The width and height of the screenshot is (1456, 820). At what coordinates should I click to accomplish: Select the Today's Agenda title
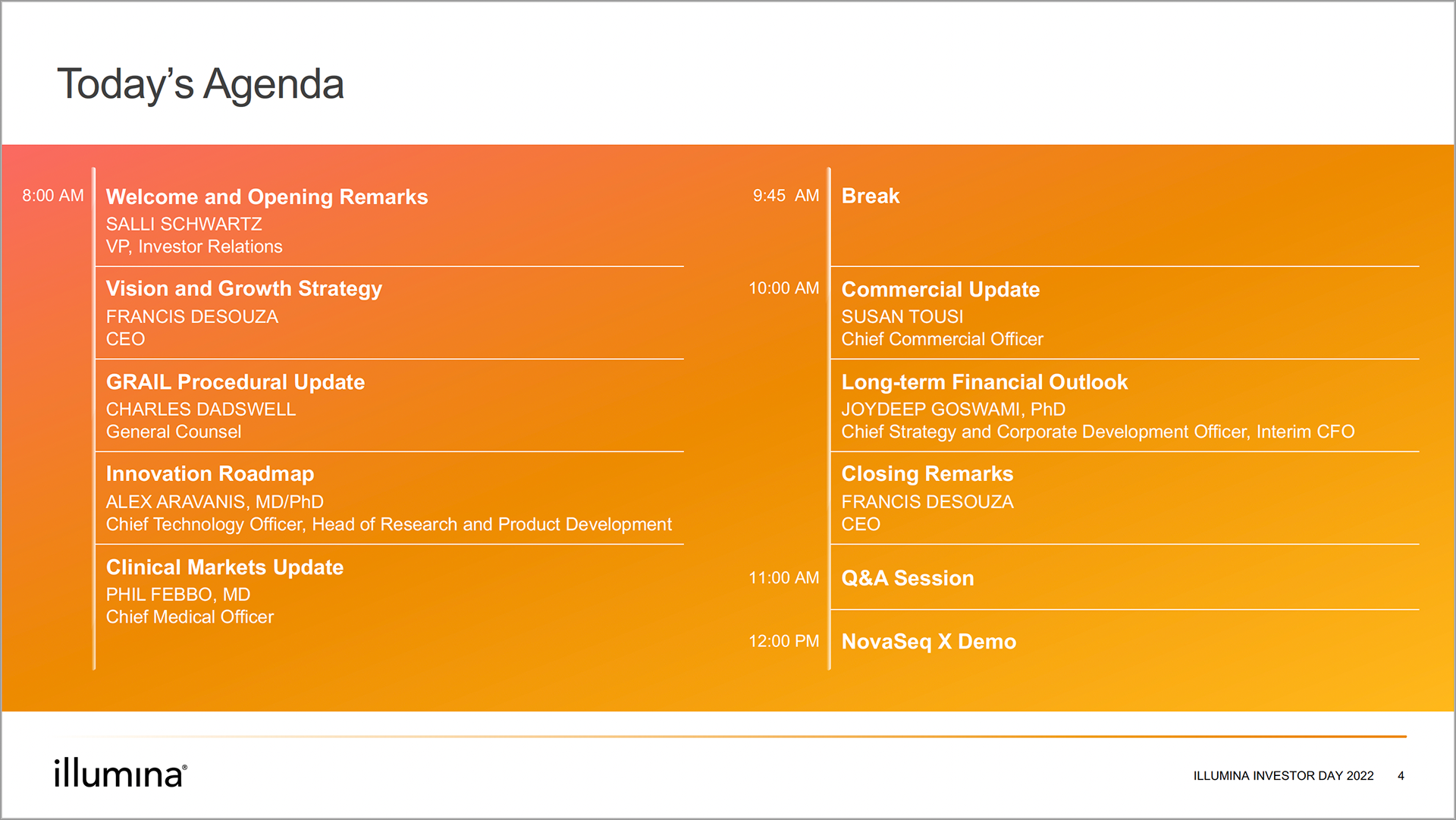(200, 84)
